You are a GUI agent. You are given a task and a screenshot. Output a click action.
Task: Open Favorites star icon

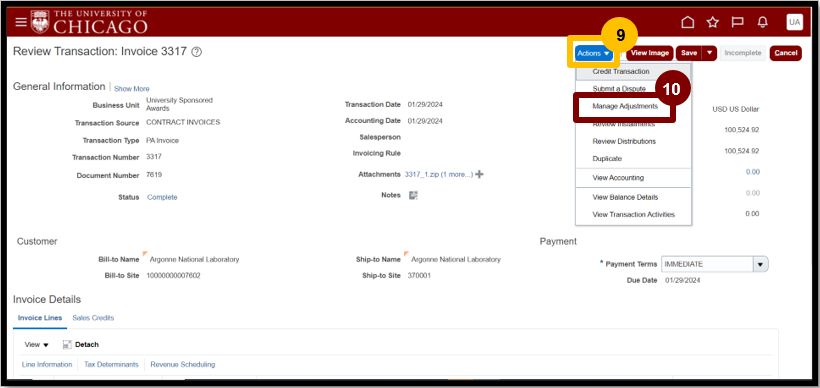(712, 22)
